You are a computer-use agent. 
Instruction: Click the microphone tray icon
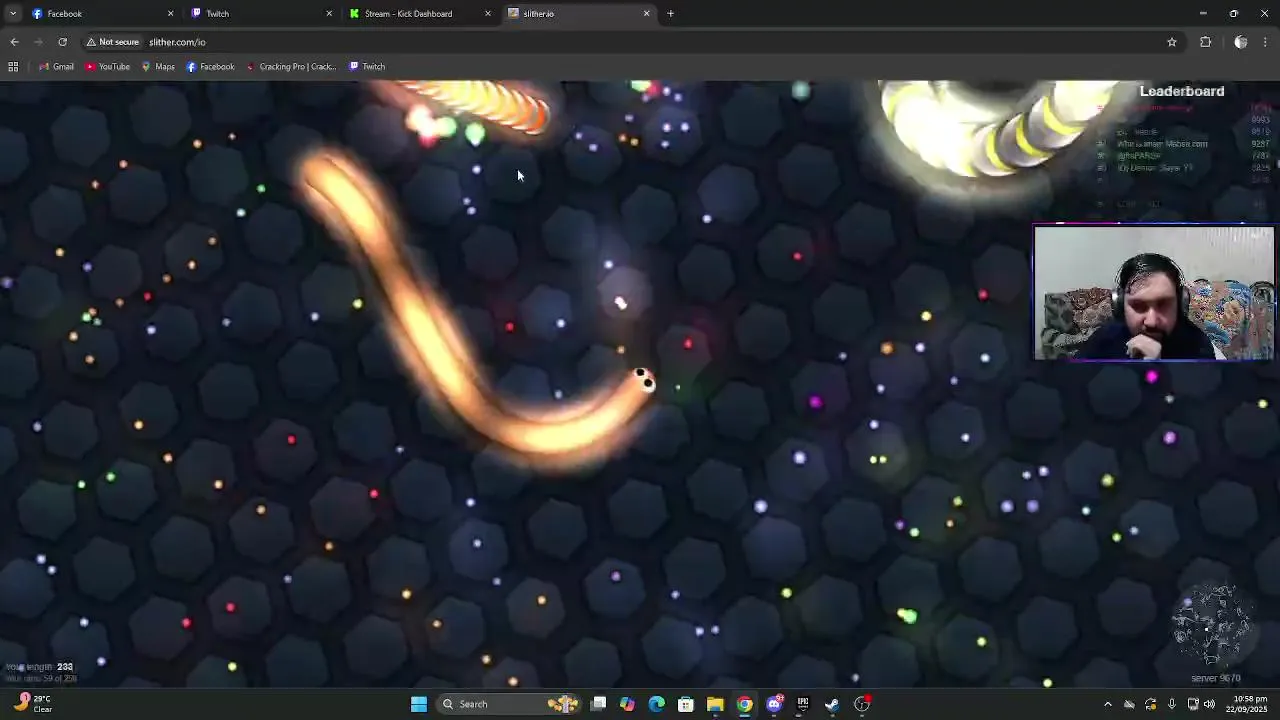tap(1171, 704)
